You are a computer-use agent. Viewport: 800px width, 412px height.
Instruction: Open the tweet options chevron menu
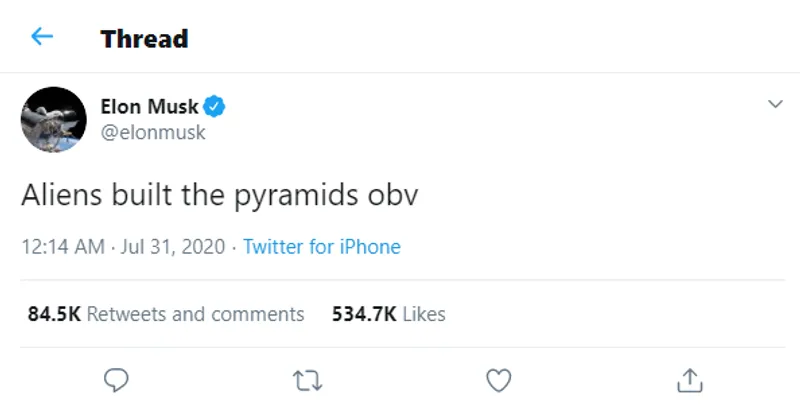point(774,104)
